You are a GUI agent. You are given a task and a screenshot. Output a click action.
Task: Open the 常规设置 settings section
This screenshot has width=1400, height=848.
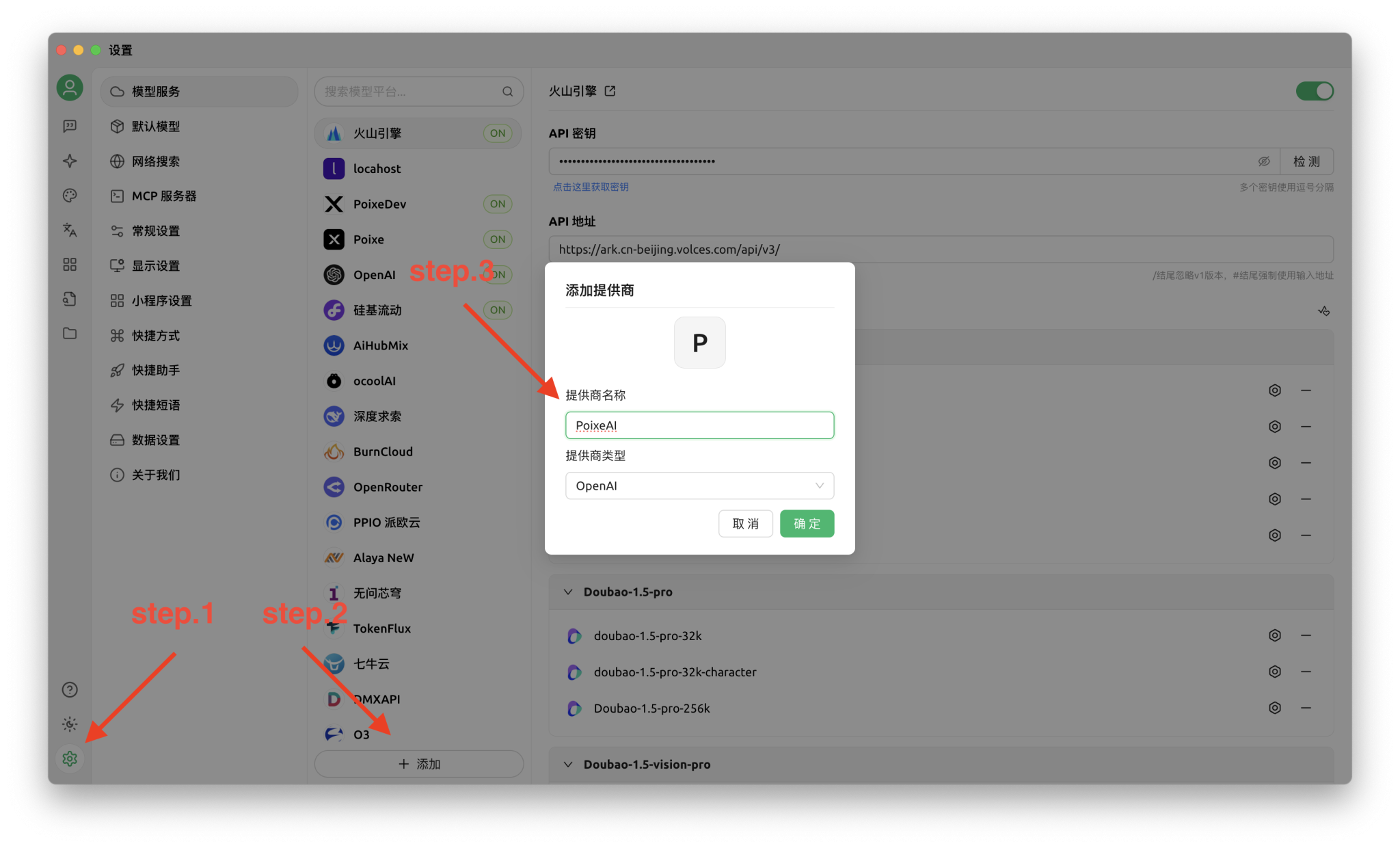[x=199, y=231]
